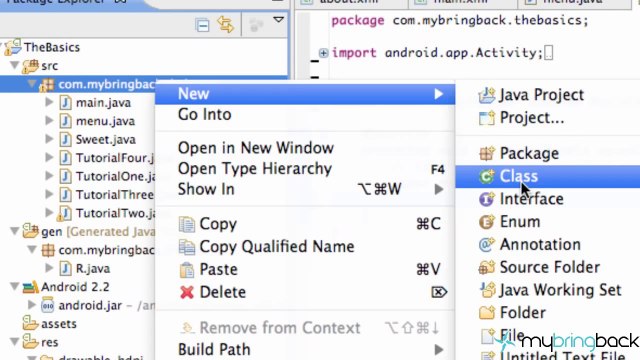640x360 pixels.
Task: Expand the R.java tree arrow
Action: pos(49,268)
